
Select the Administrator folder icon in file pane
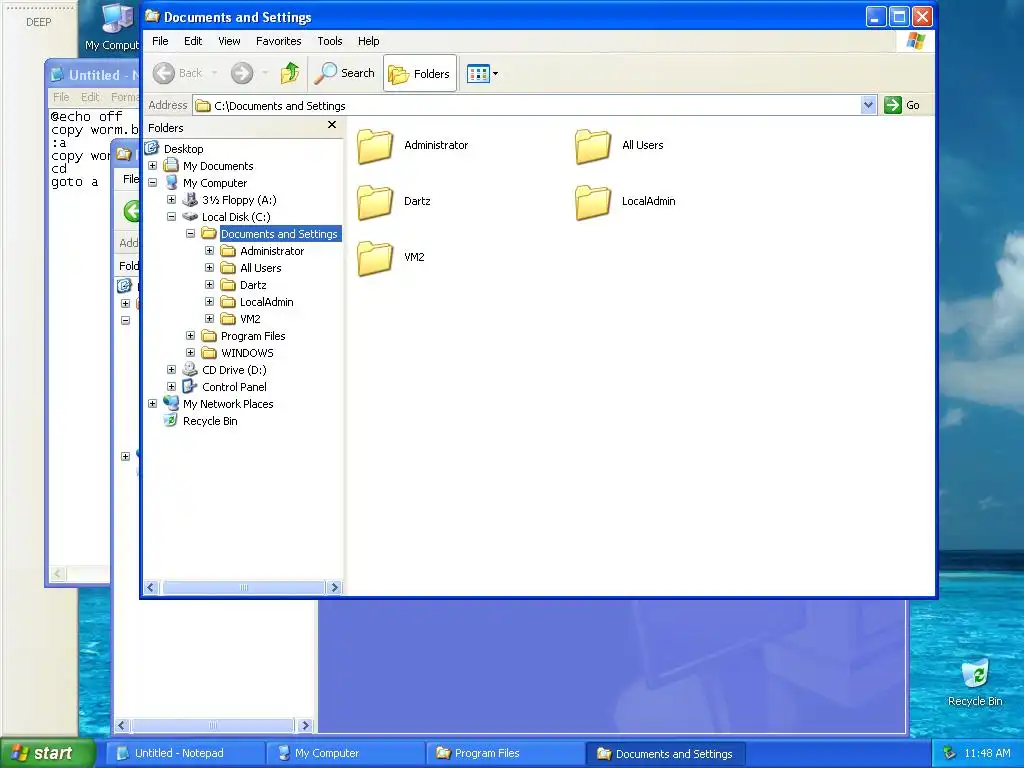tap(375, 146)
